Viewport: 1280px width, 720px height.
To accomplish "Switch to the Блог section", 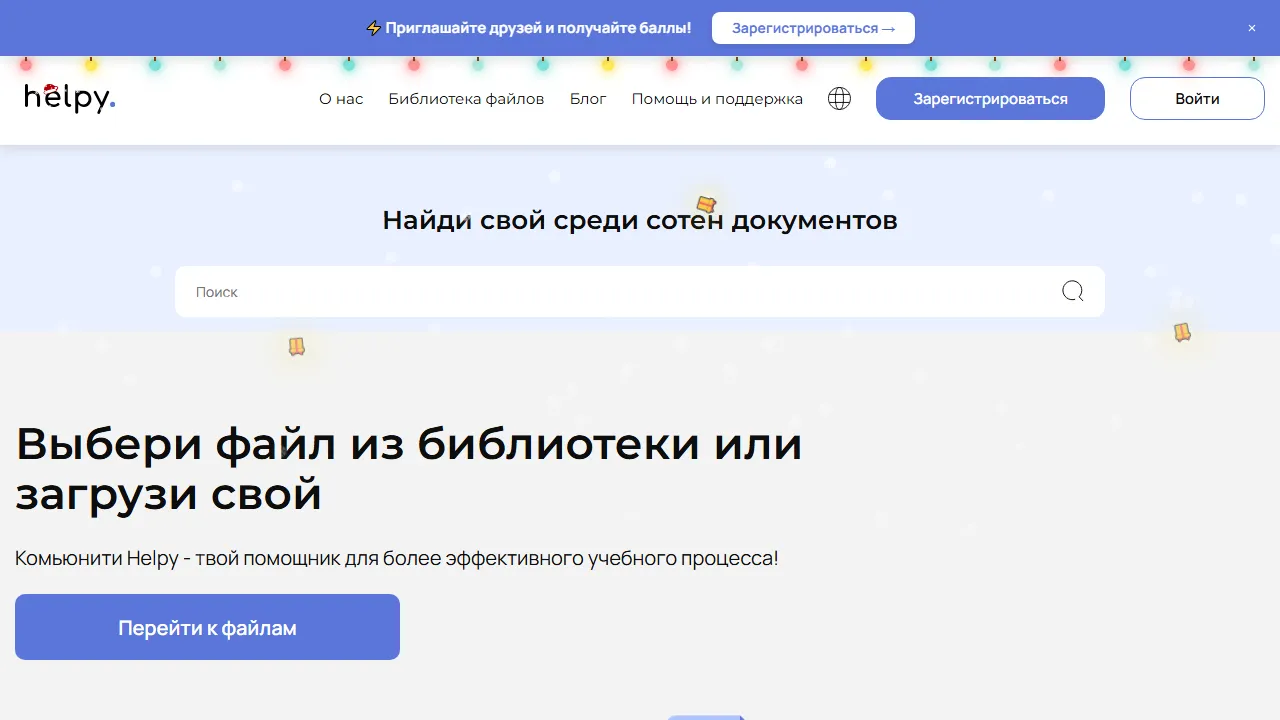I will (x=588, y=98).
